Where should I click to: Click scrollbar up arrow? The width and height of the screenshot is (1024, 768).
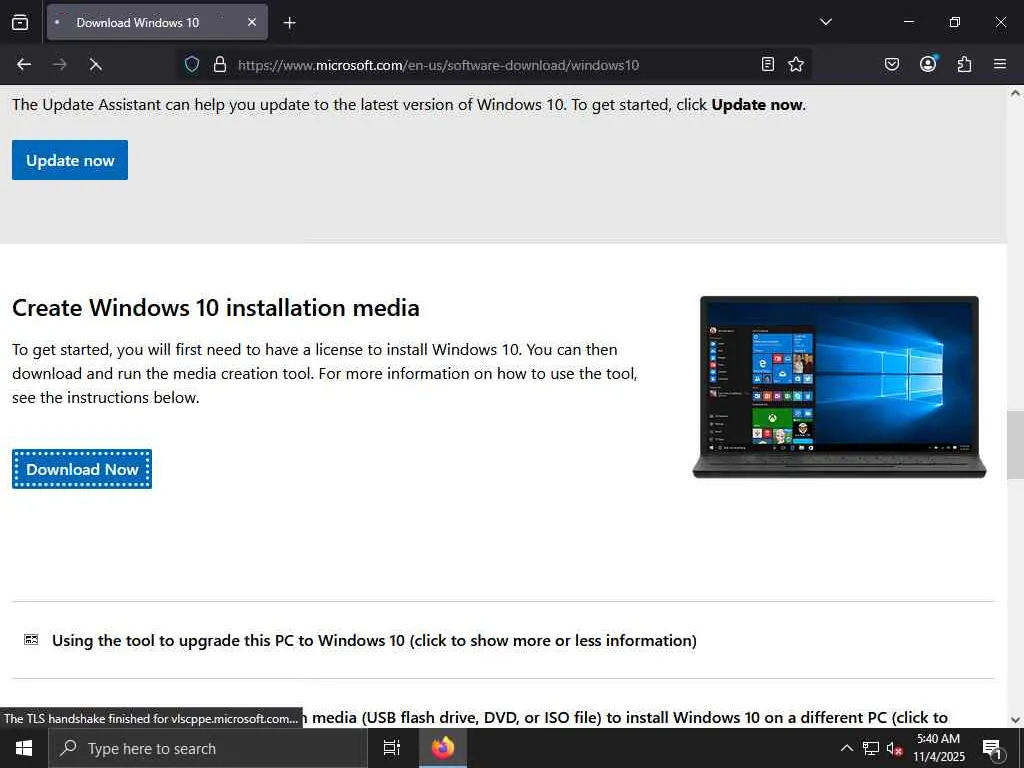[x=1015, y=93]
